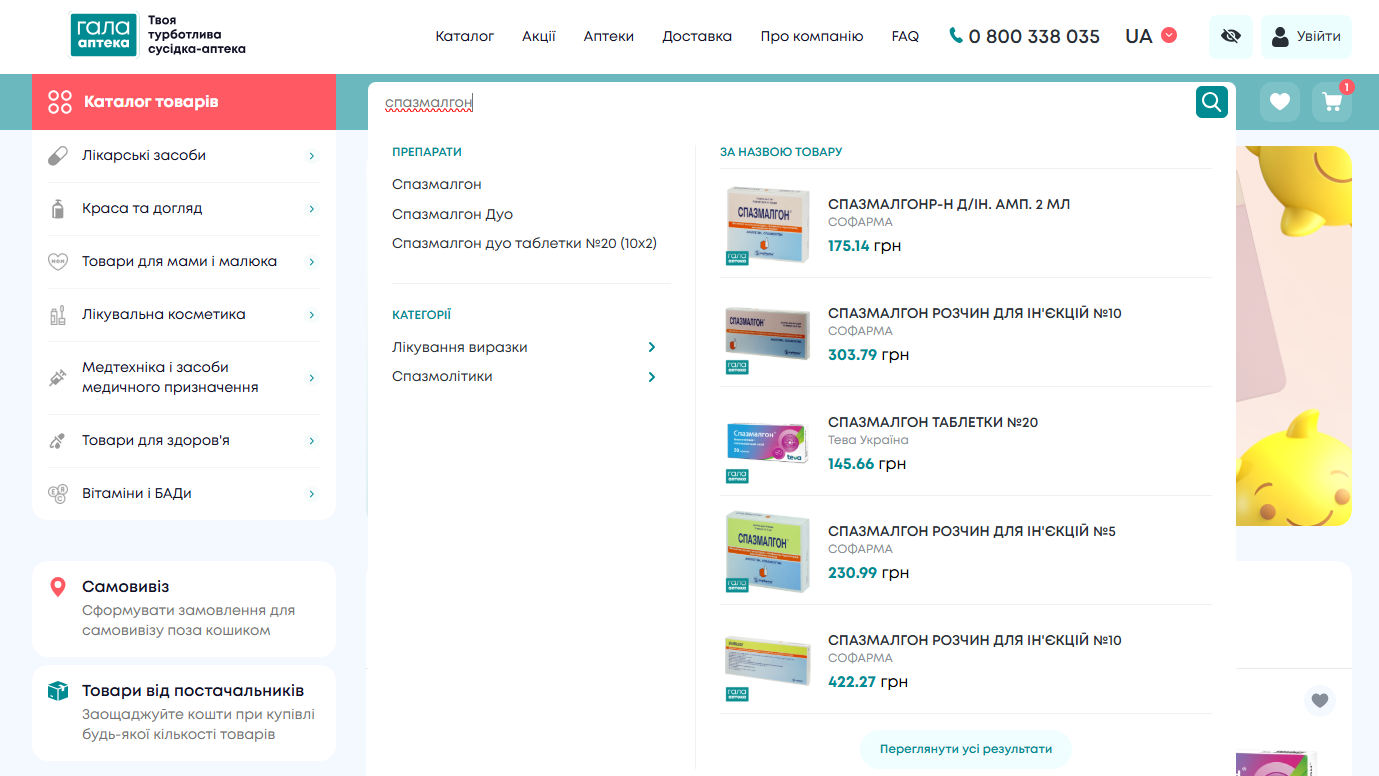Viewport: 1379px width, 776px height.
Task: Open the Аптеки menu item
Action: pos(609,36)
